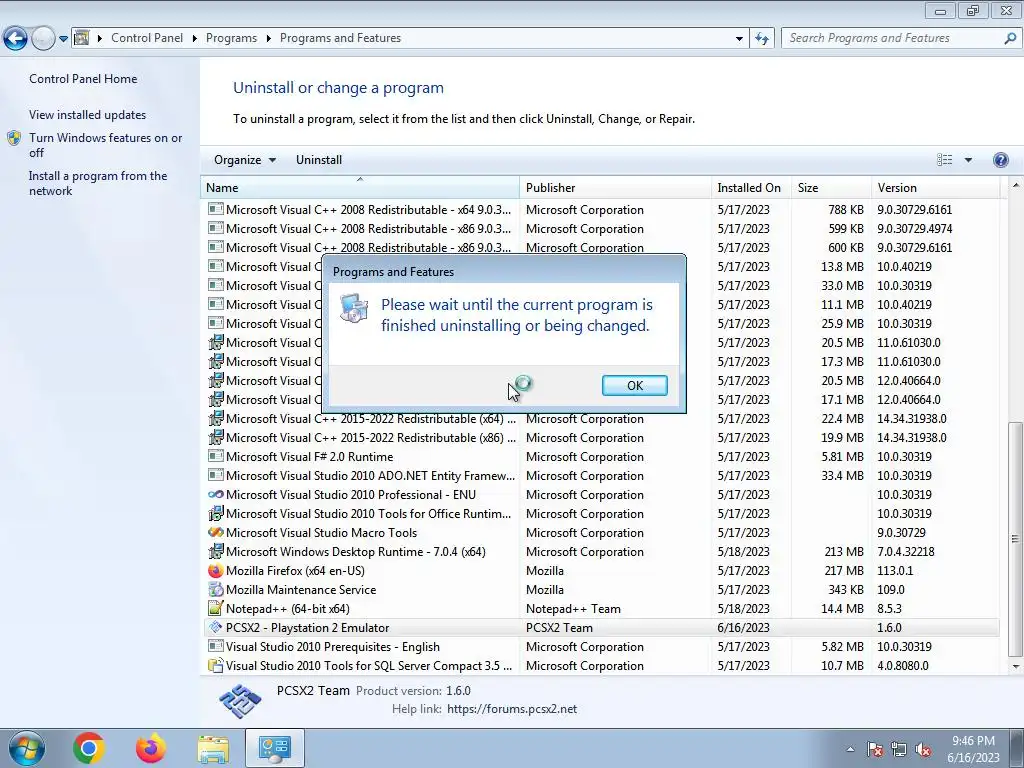
Task: Open Help with the question mark icon
Action: click(x=1000, y=160)
